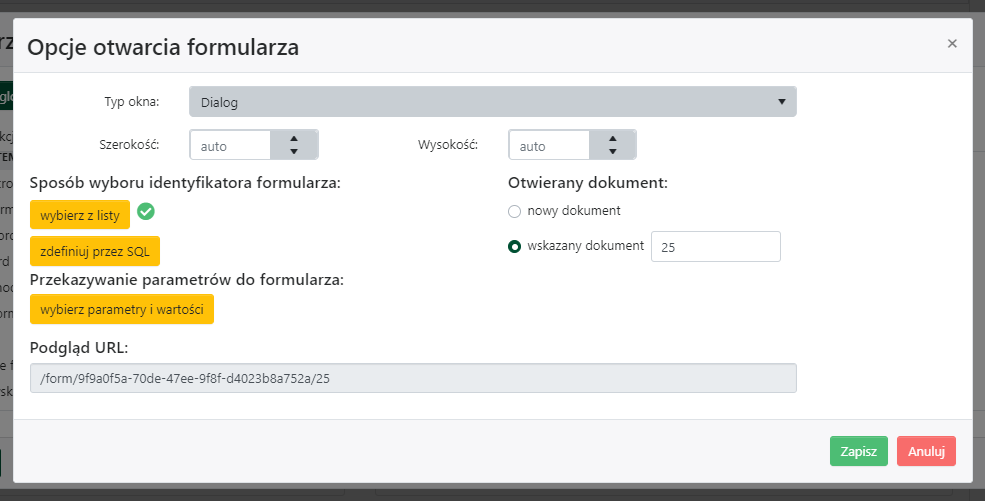Focus the Wysokość input field
Screen dimensions: 985x501
pyautogui.click(x=551, y=146)
